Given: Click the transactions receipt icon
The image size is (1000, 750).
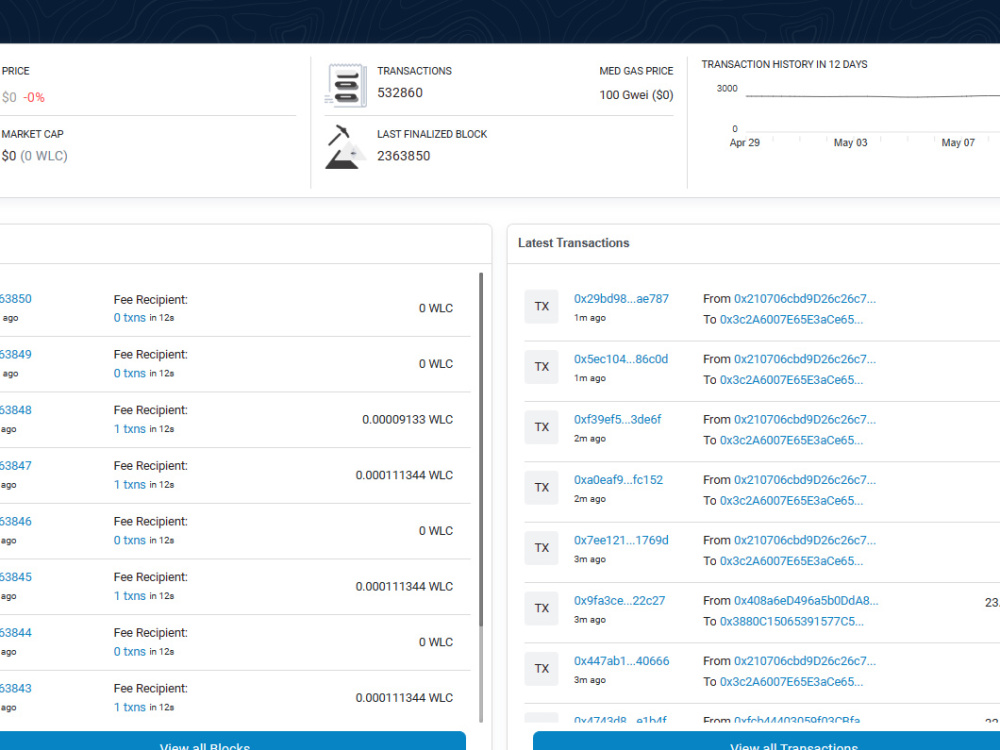Looking at the screenshot, I should 345,85.
